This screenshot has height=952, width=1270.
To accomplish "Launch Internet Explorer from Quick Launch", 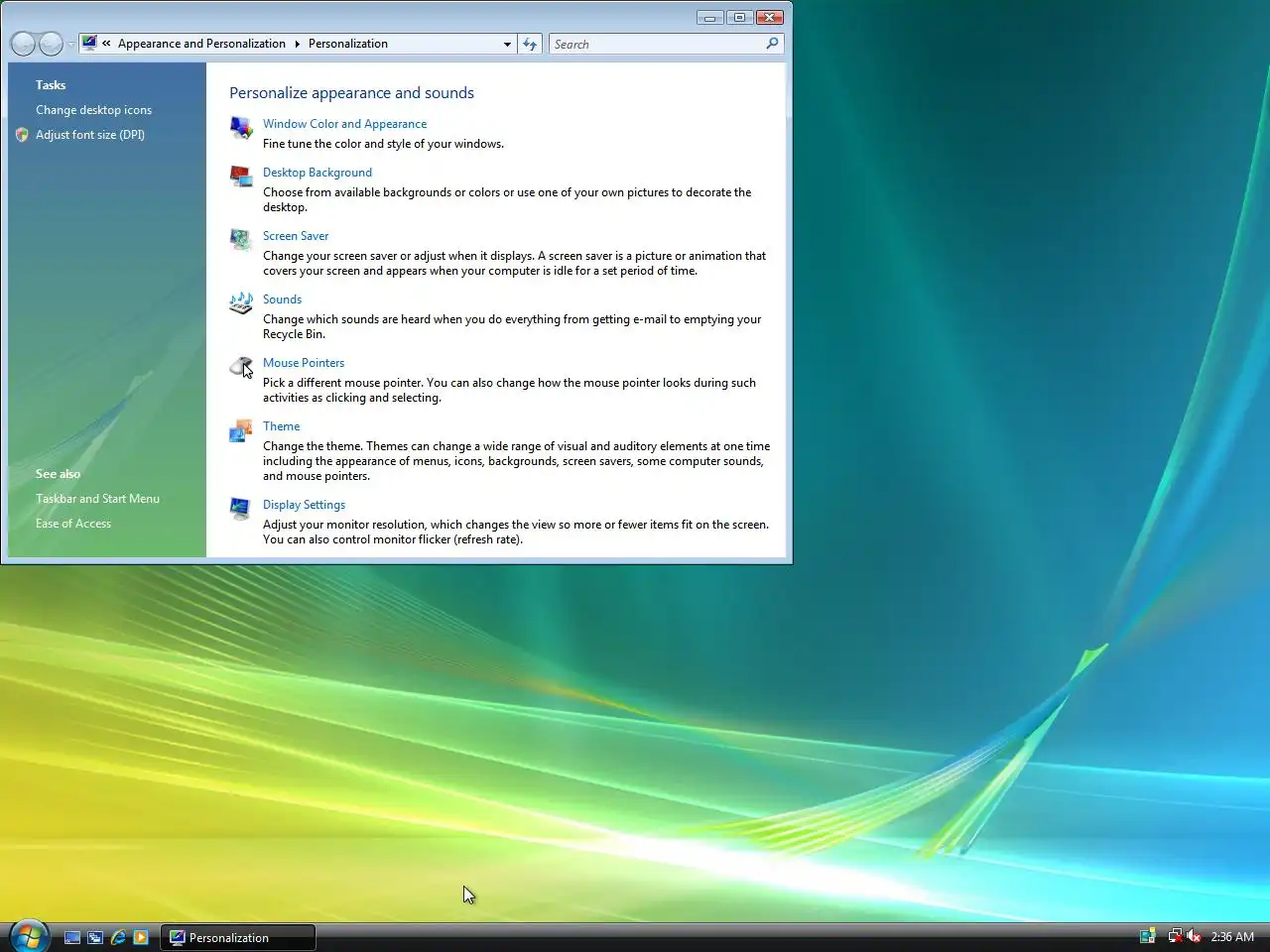I will pyautogui.click(x=118, y=937).
